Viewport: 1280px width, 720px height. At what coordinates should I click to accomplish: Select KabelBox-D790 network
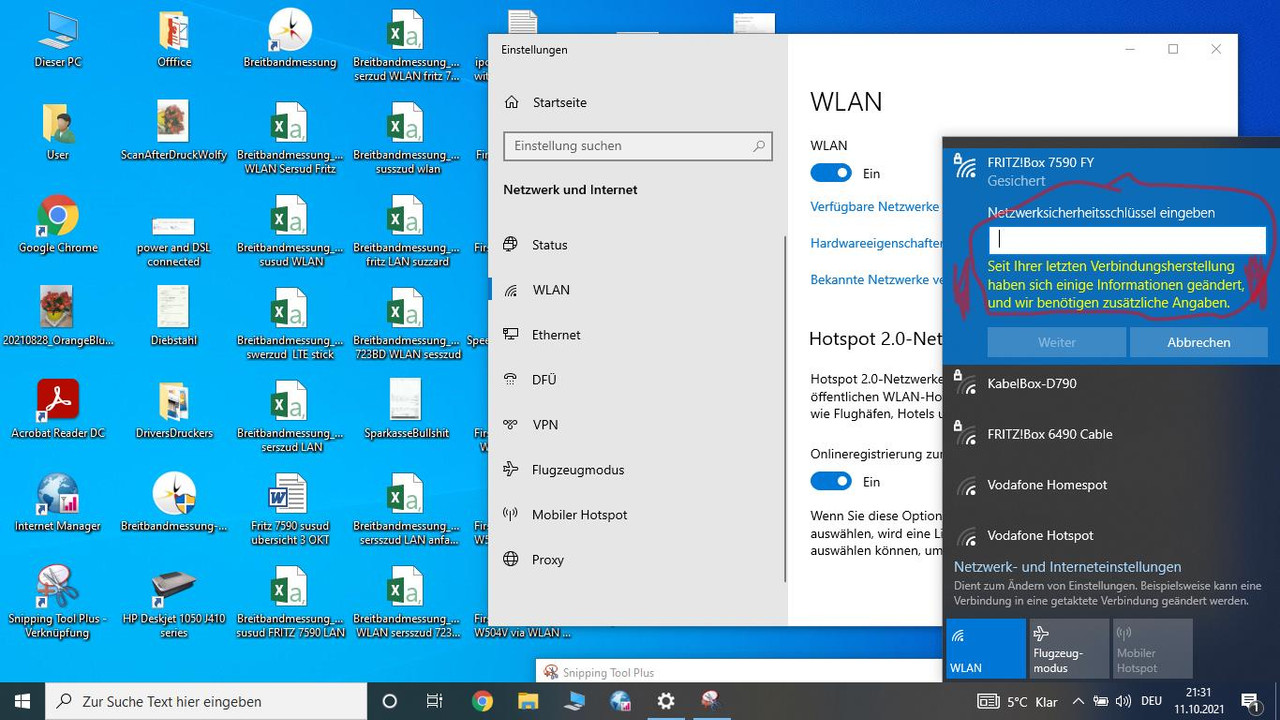(1111, 384)
